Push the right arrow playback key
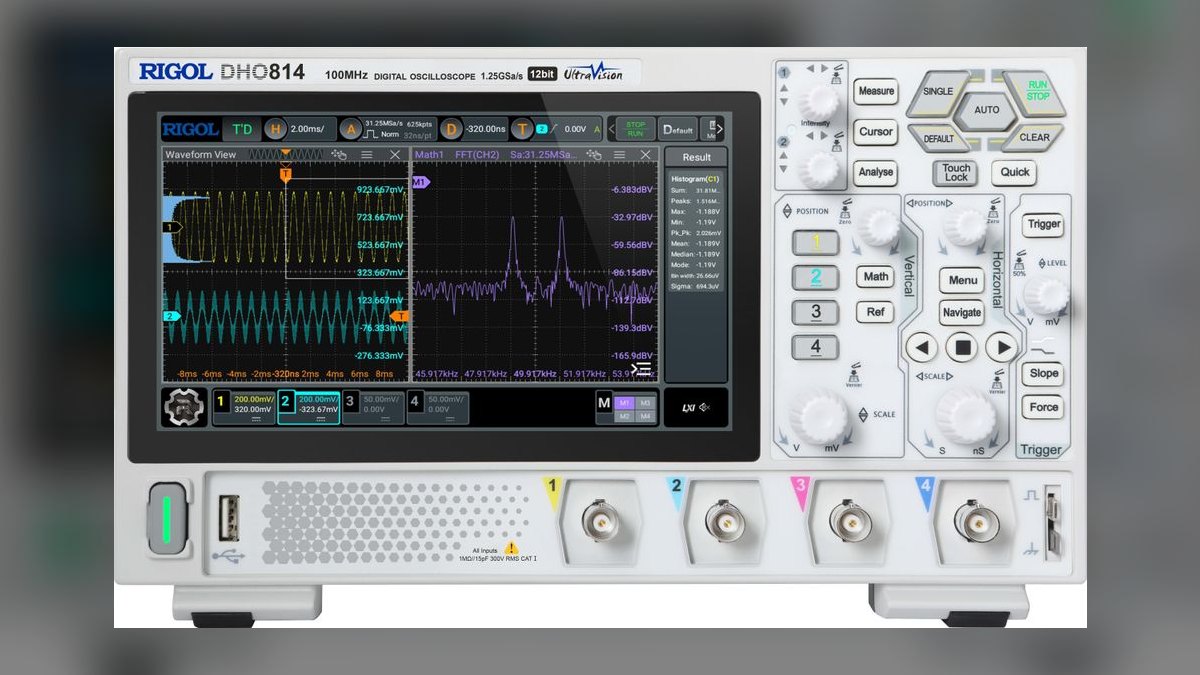The image size is (1200, 675). point(1001,348)
